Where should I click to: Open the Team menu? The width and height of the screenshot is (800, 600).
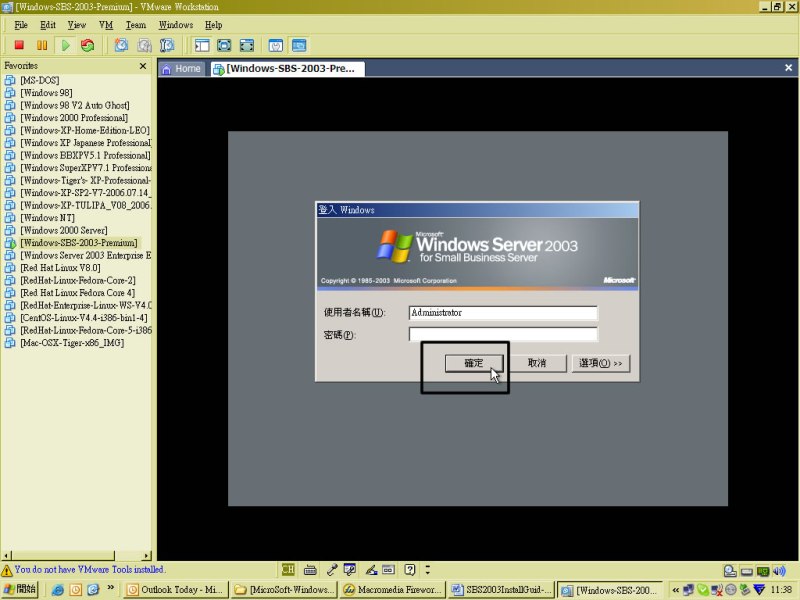pyautogui.click(x=136, y=24)
